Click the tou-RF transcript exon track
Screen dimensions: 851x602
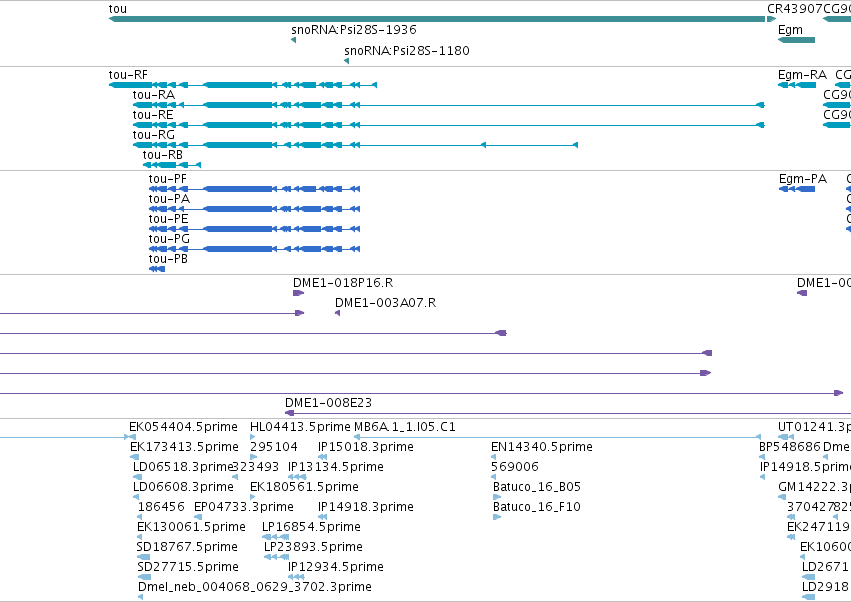[243, 85]
